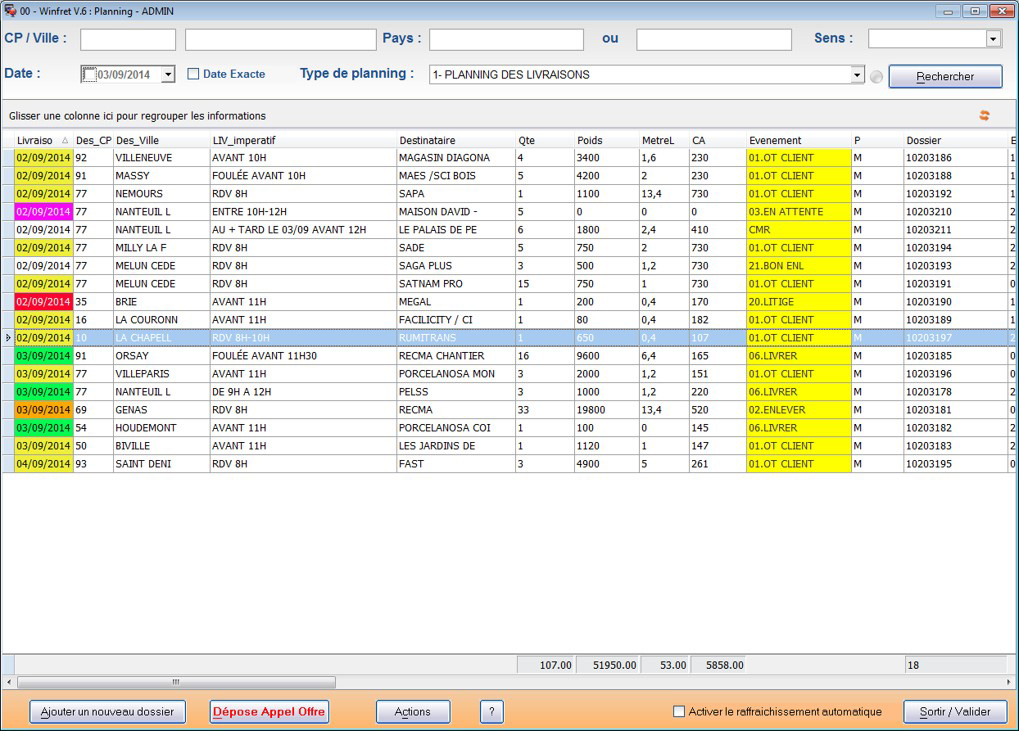Click the question mark help icon
The width and height of the screenshot is (1019, 731).
click(490, 711)
